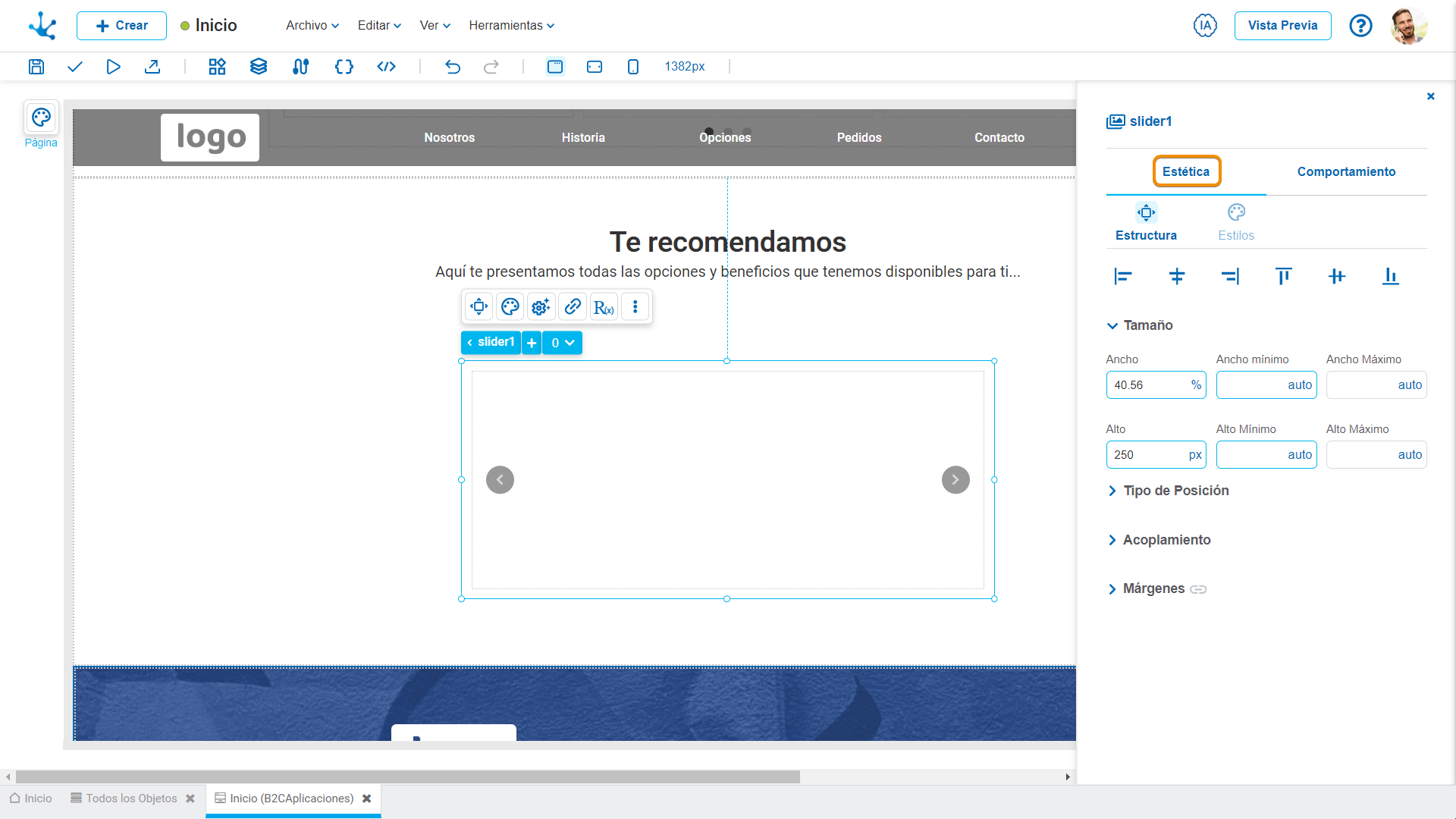
Task: Open the help question mark icon
Action: coord(1361,25)
